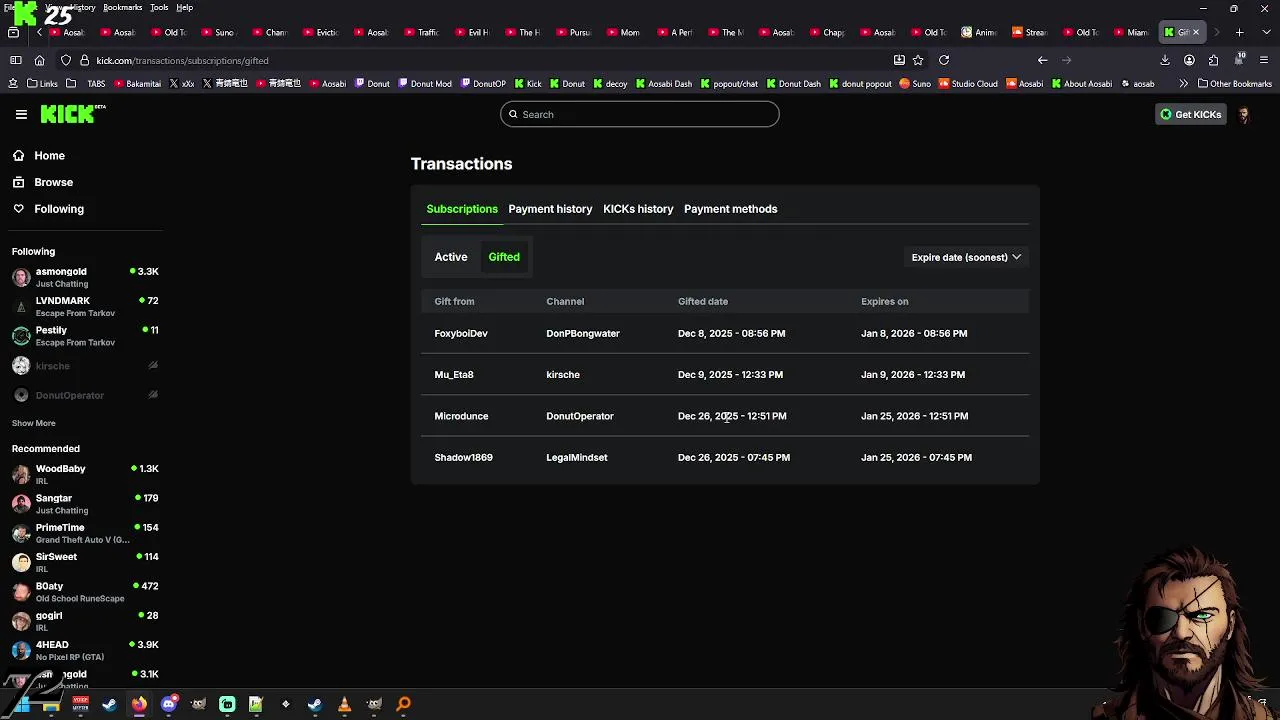Open PrimeTime recommended channel

point(85,533)
